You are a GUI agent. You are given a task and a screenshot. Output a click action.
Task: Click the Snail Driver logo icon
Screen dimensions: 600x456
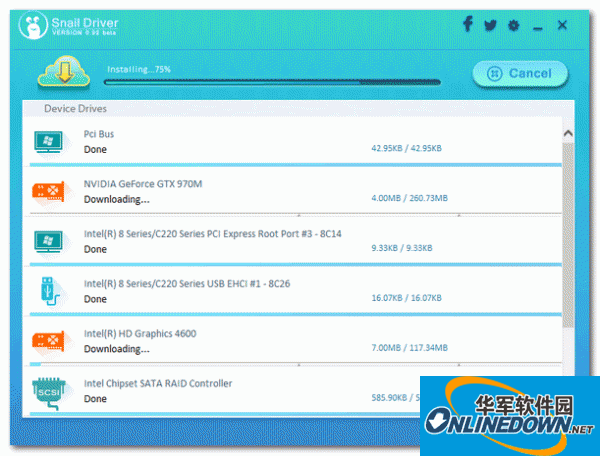[33, 25]
